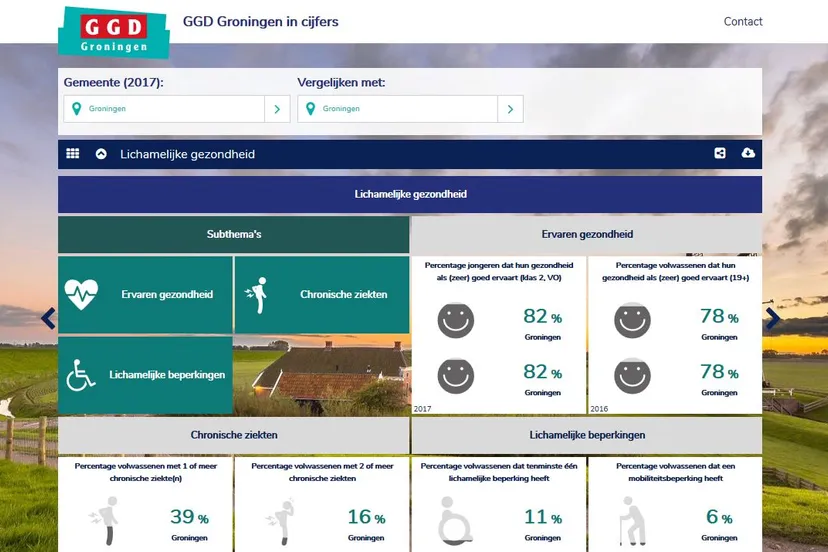The width and height of the screenshot is (828, 552).
Task: Click the 16 % chronische ziekten value
Action: click(x=366, y=517)
